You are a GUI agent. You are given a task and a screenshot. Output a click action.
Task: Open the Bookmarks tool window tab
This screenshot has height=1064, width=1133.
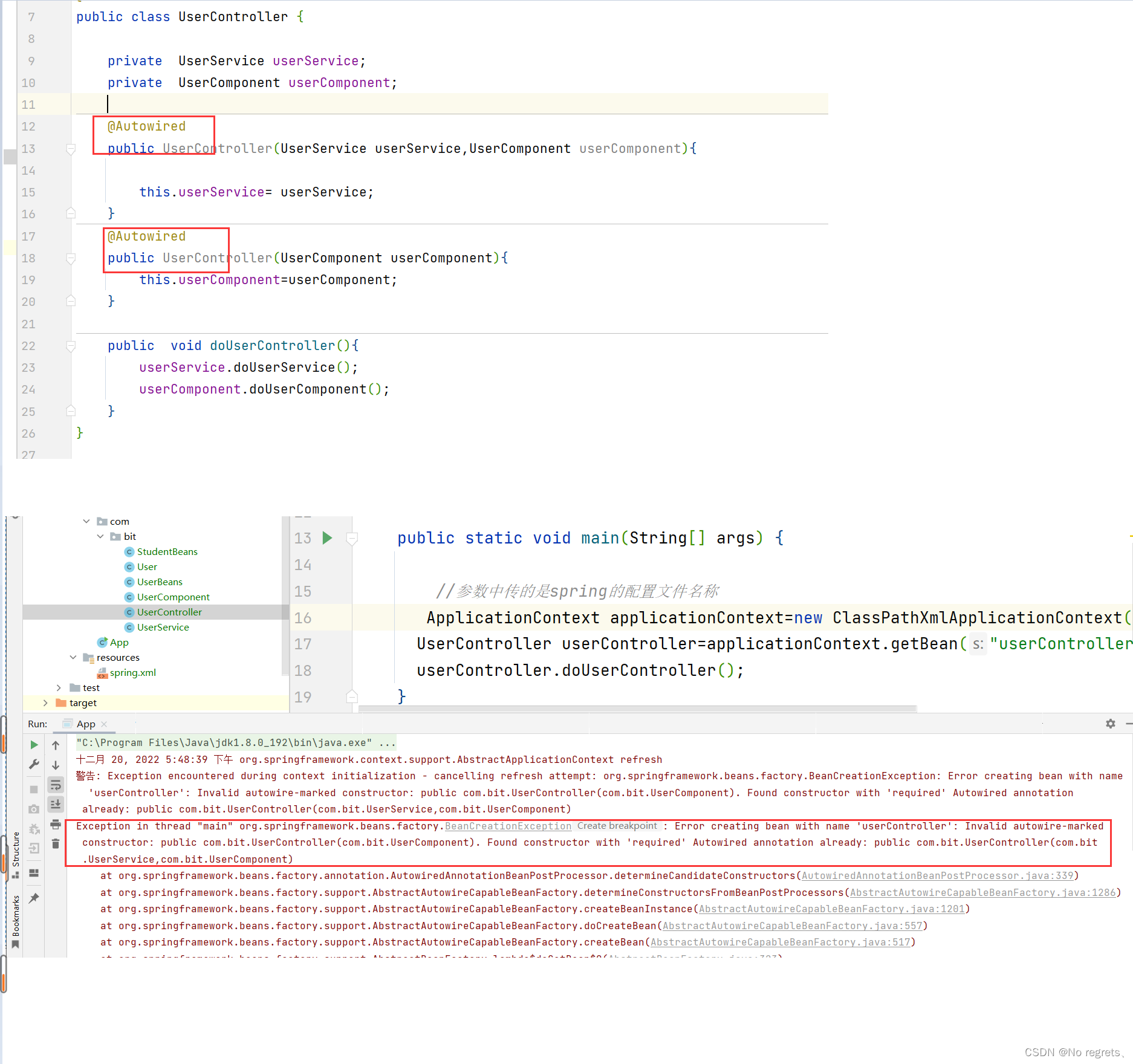point(16,921)
